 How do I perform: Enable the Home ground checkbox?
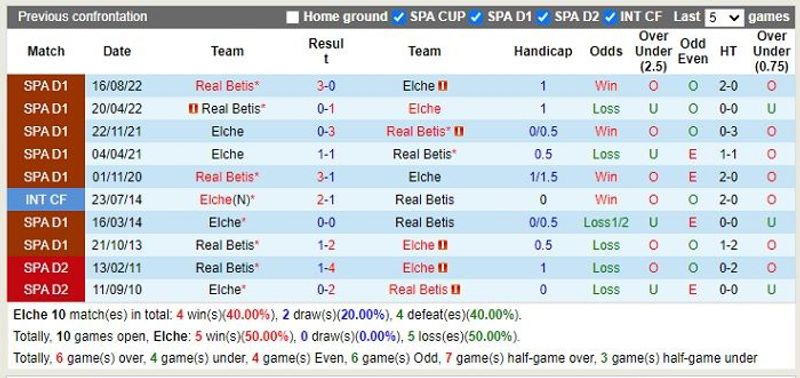(292, 17)
